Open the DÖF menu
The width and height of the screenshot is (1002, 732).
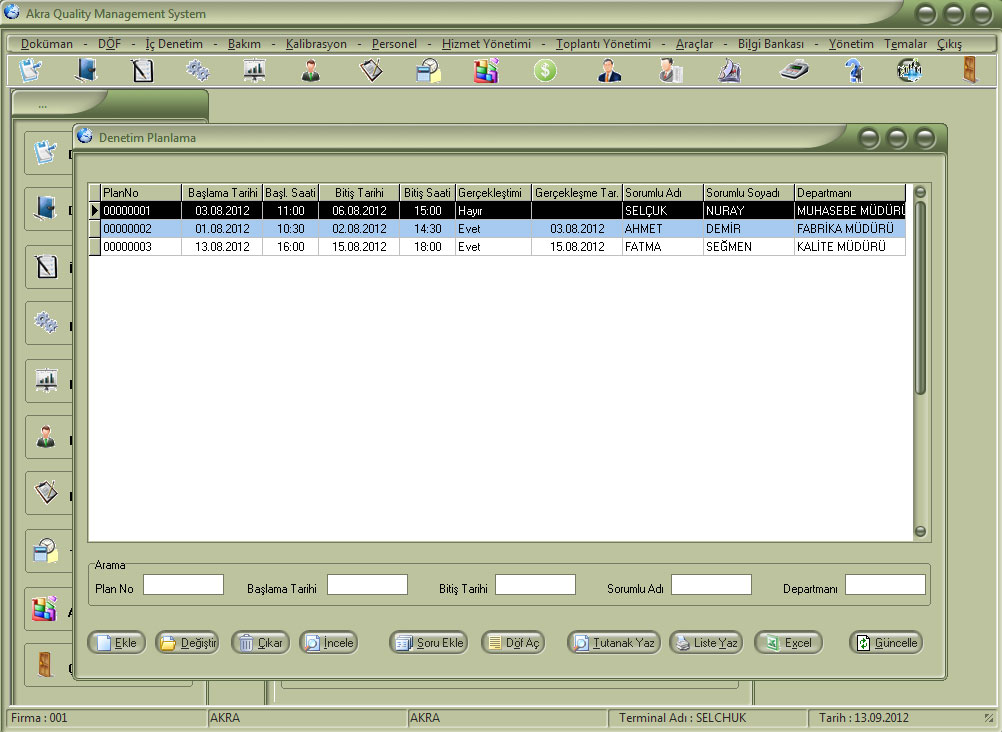click(x=109, y=43)
